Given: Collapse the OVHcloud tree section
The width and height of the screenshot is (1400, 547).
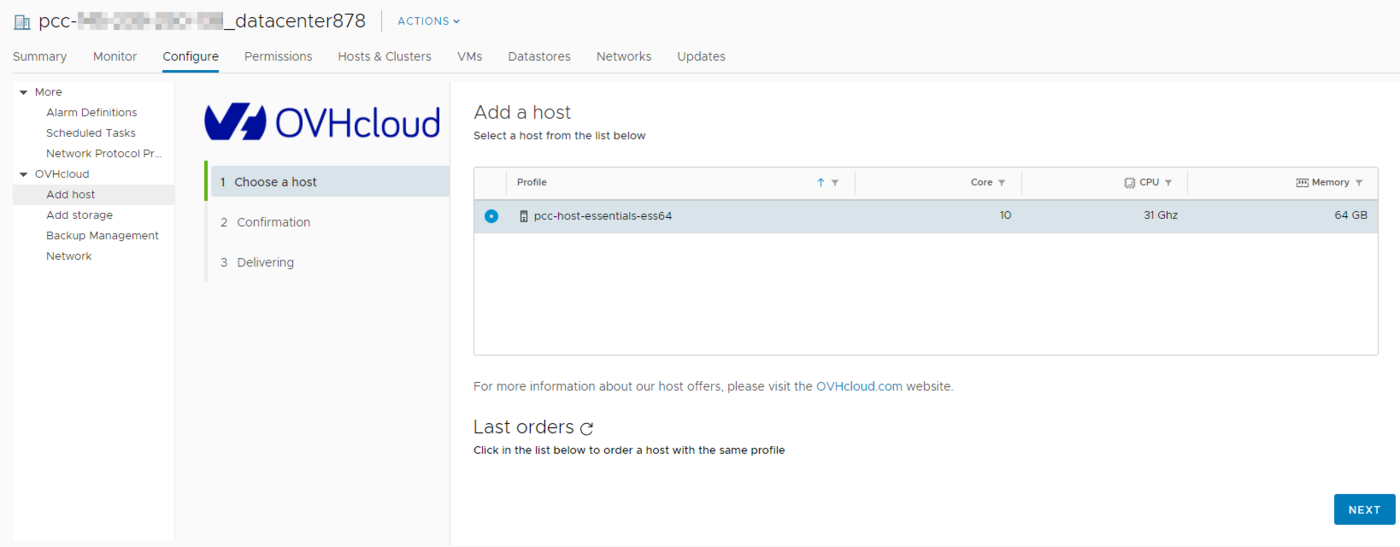Looking at the screenshot, I should pyautogui.click(x=24, y=174).
